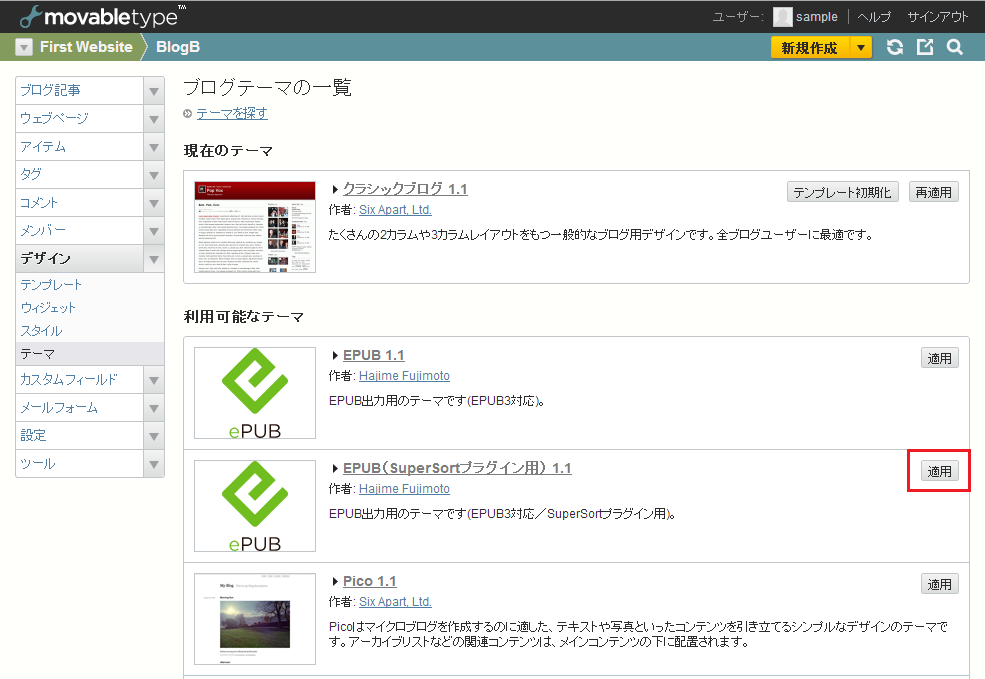Click Hajime Fujimoto link under EPUB 1.1
Screen dimensions: 985x679
click(x=405, y=376)
